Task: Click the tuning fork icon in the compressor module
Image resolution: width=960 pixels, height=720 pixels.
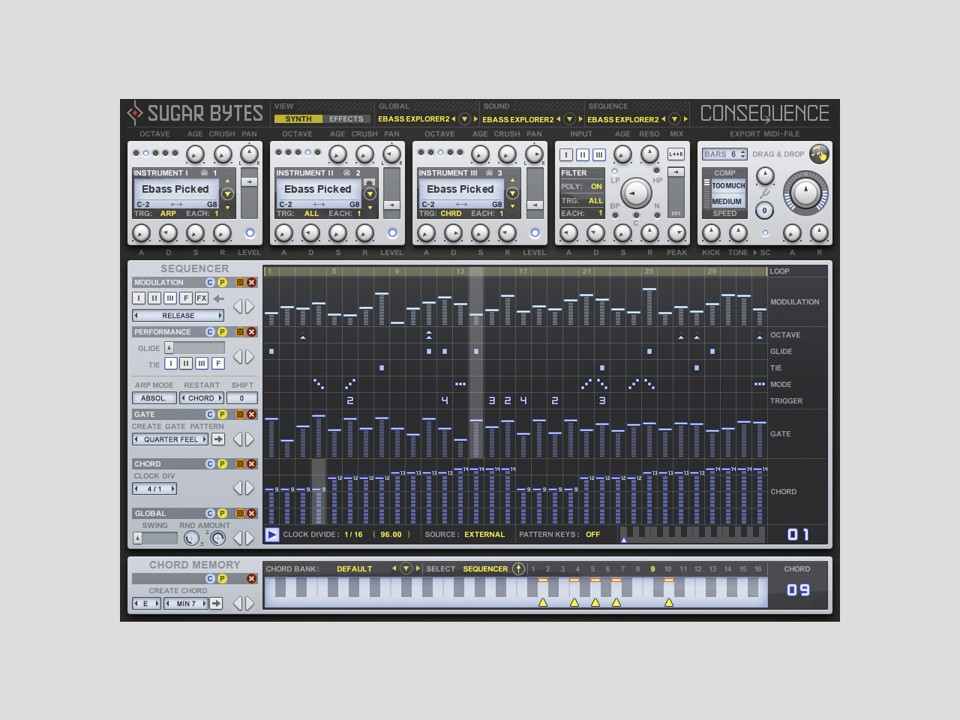Action: 765,193
